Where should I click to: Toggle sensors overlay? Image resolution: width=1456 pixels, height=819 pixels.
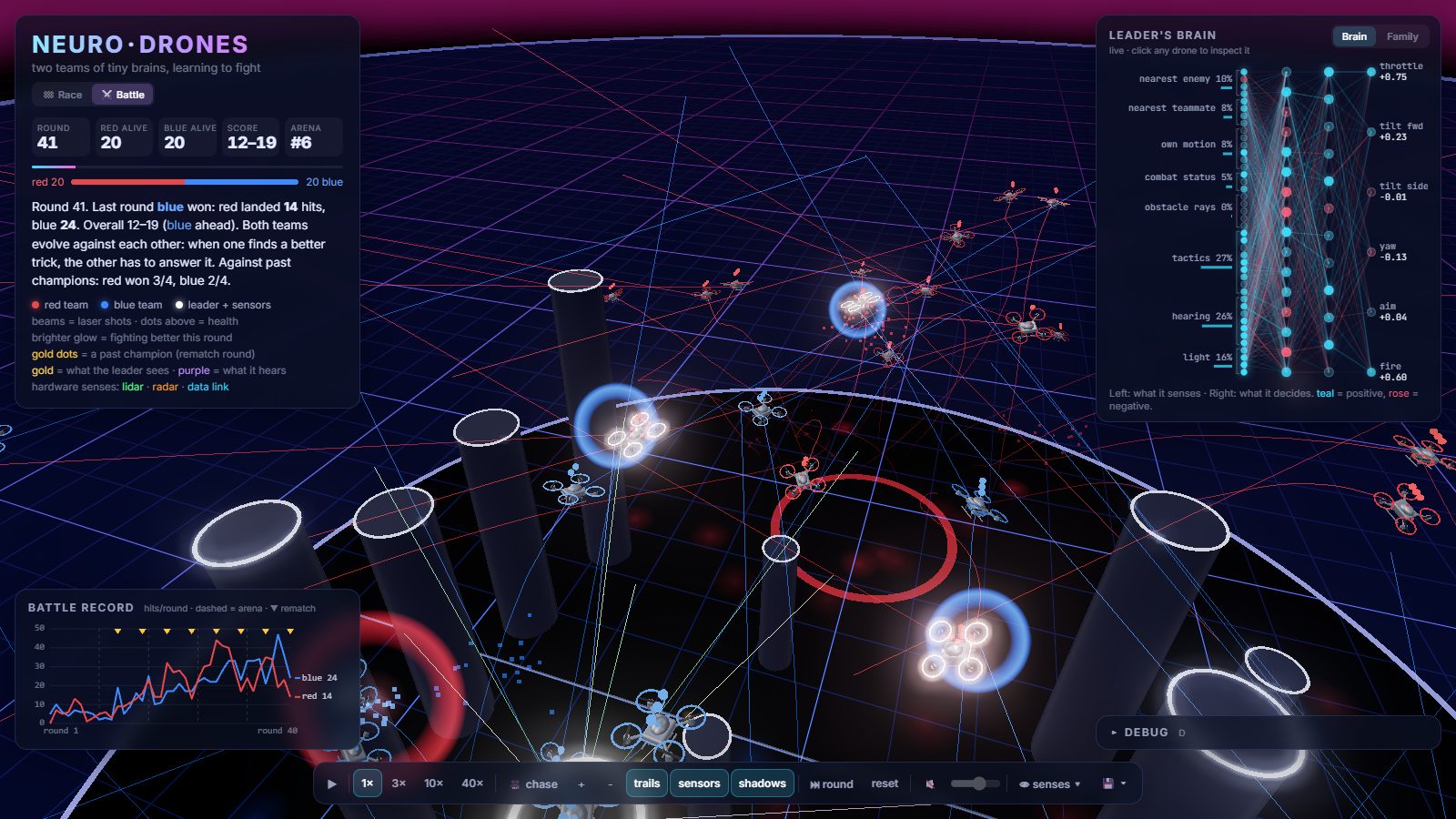pos(699,784)
